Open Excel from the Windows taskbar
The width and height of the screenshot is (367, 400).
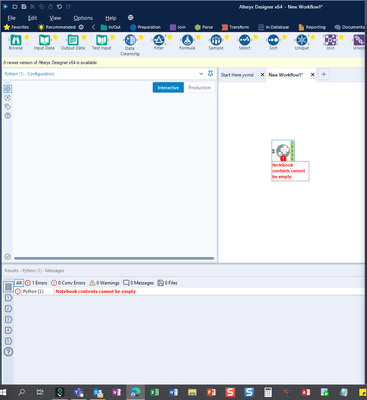click(x=154, y=392)
